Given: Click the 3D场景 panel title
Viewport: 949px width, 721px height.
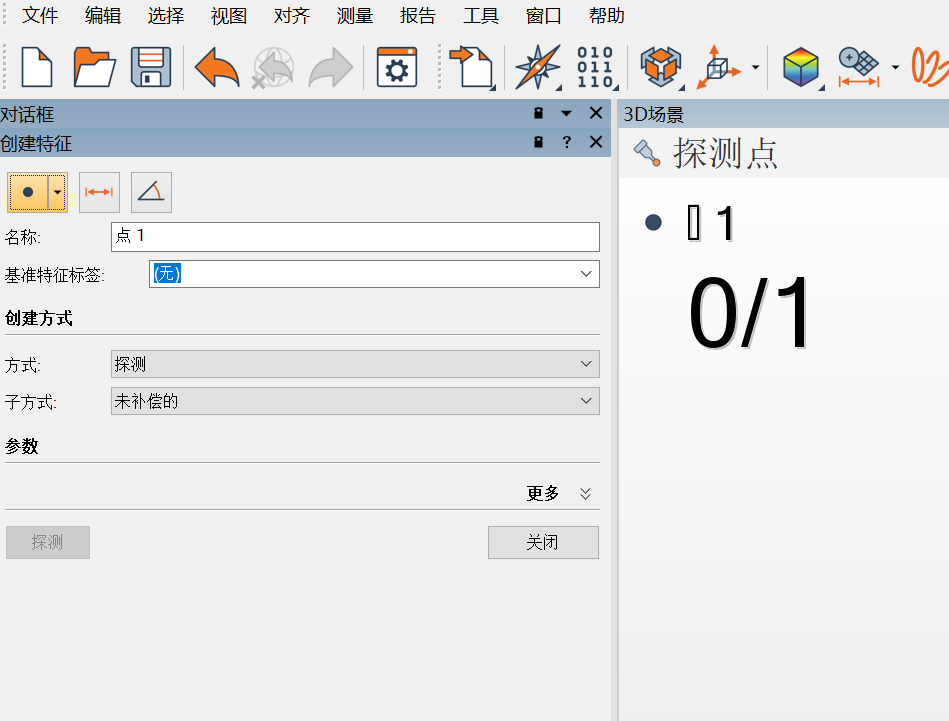Looking at the screenshot, I should (654, 114).
